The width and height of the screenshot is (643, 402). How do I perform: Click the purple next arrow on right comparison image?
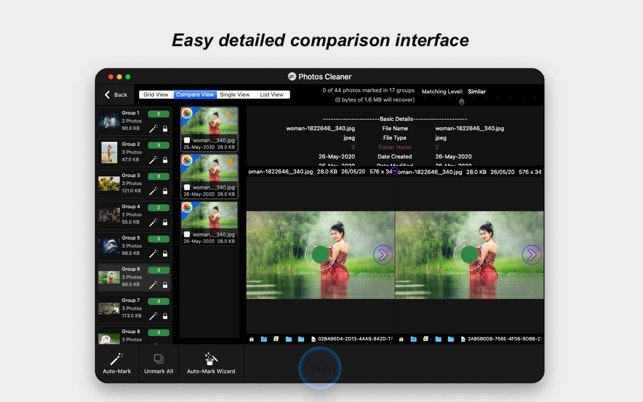coord(532,255)
